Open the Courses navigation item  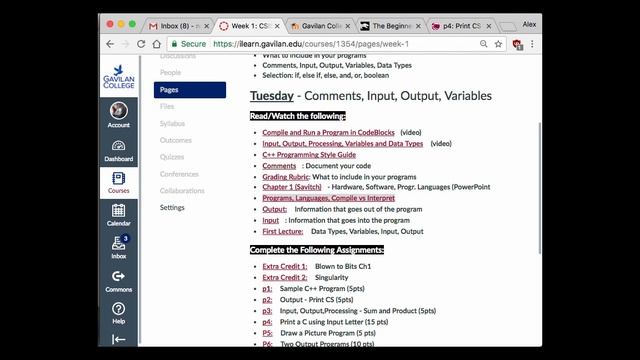[x=118, y=182]
